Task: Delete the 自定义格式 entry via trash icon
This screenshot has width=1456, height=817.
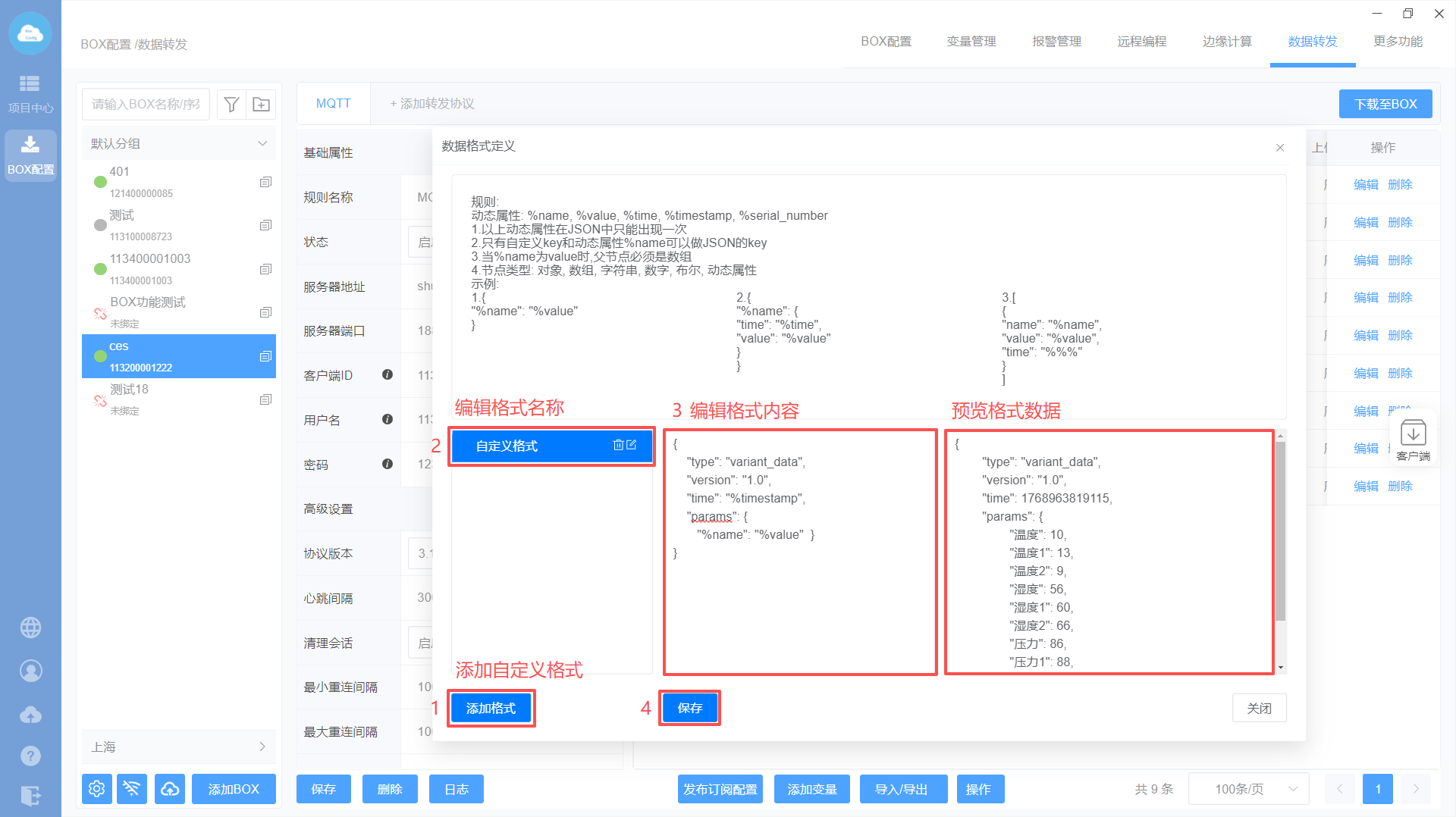Action: coord(618,445)
